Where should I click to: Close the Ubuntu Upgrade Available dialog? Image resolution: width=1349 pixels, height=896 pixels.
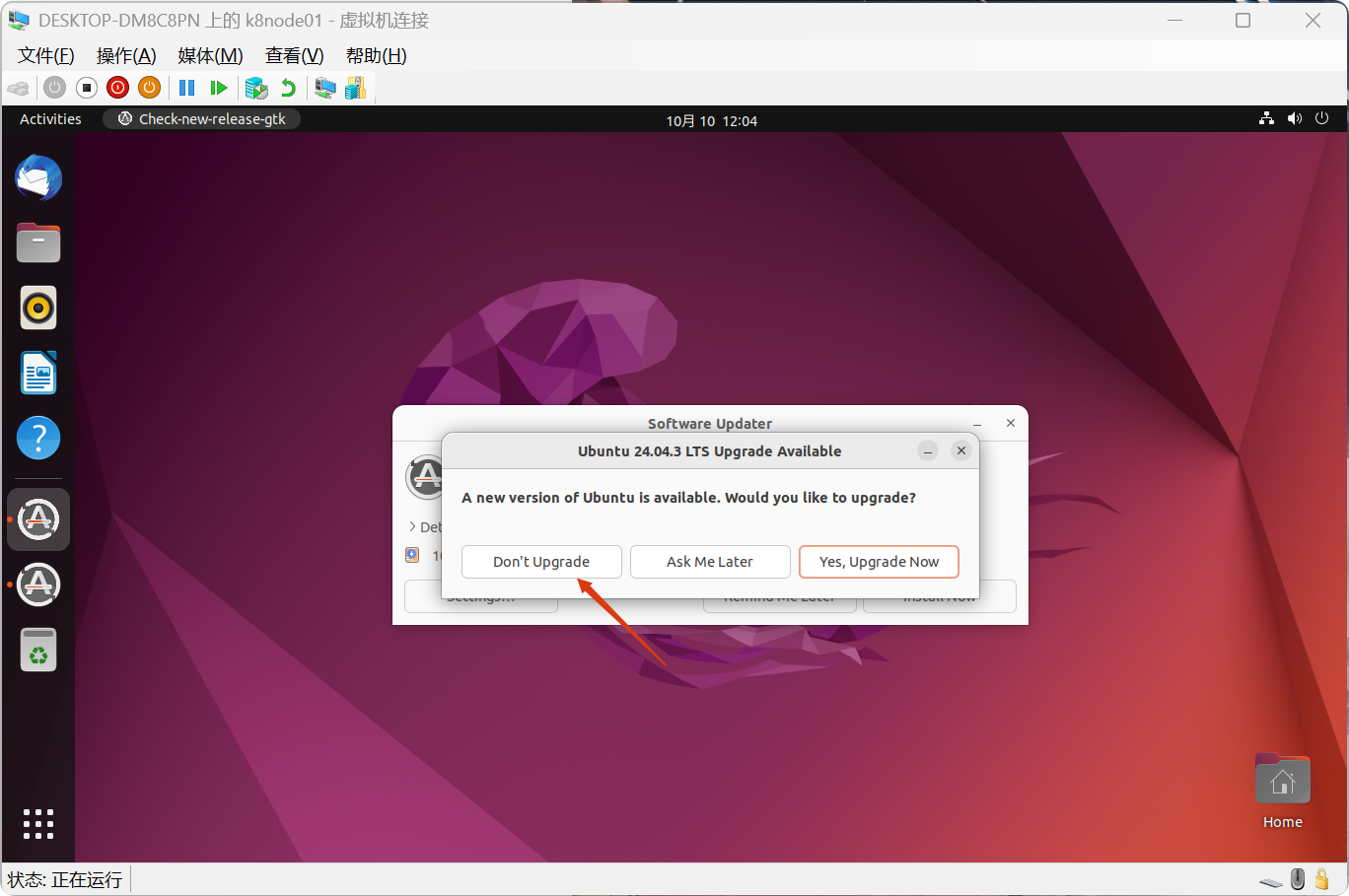(961, 450)
